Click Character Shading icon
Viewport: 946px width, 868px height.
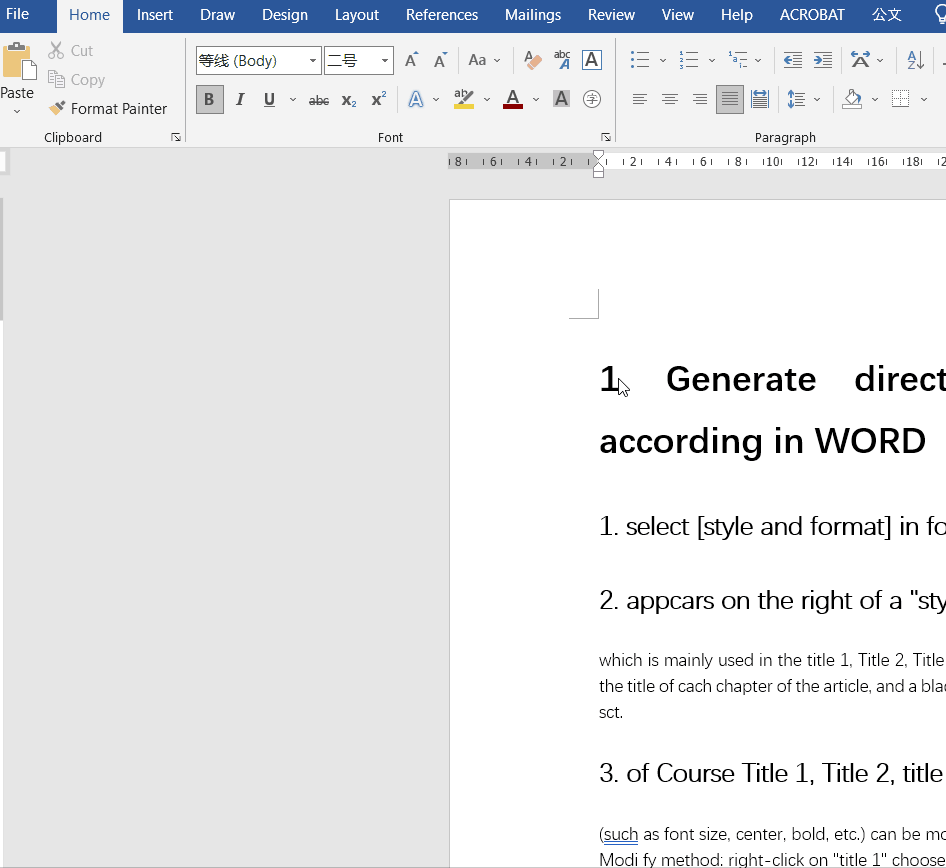pyautogui.click(x=561, y=99)
